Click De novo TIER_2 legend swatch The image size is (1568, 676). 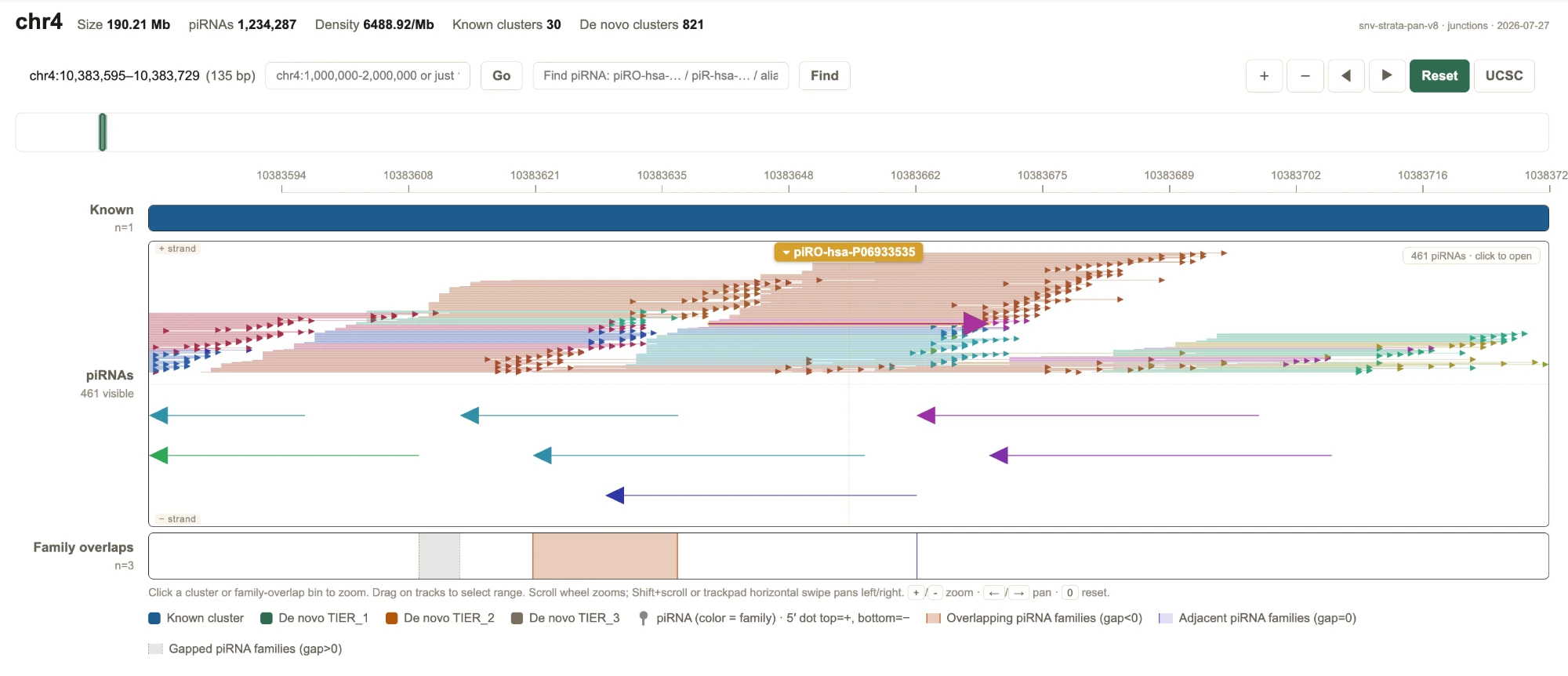click(392, 618)
